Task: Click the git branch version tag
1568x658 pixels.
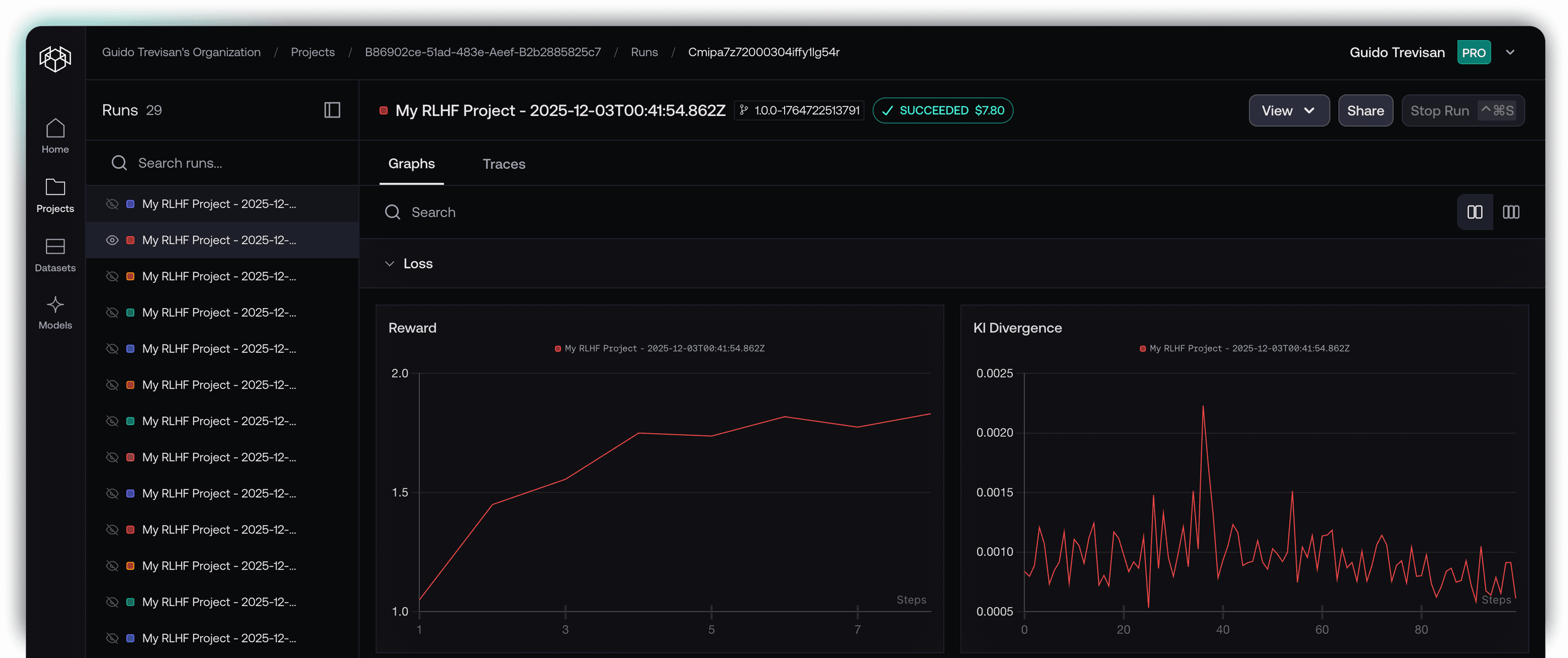Action: tap(799, 110)
